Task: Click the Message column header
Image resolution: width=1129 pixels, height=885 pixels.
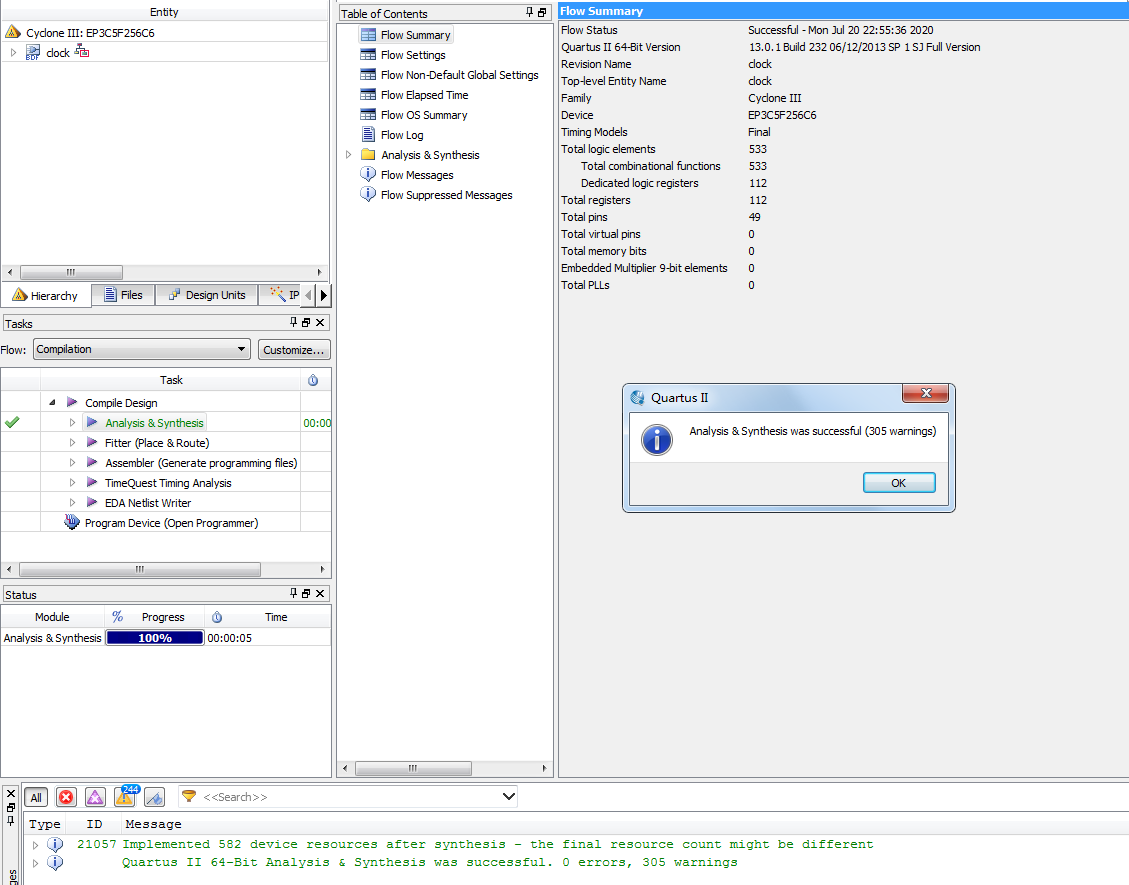Action: pos(153,824)
